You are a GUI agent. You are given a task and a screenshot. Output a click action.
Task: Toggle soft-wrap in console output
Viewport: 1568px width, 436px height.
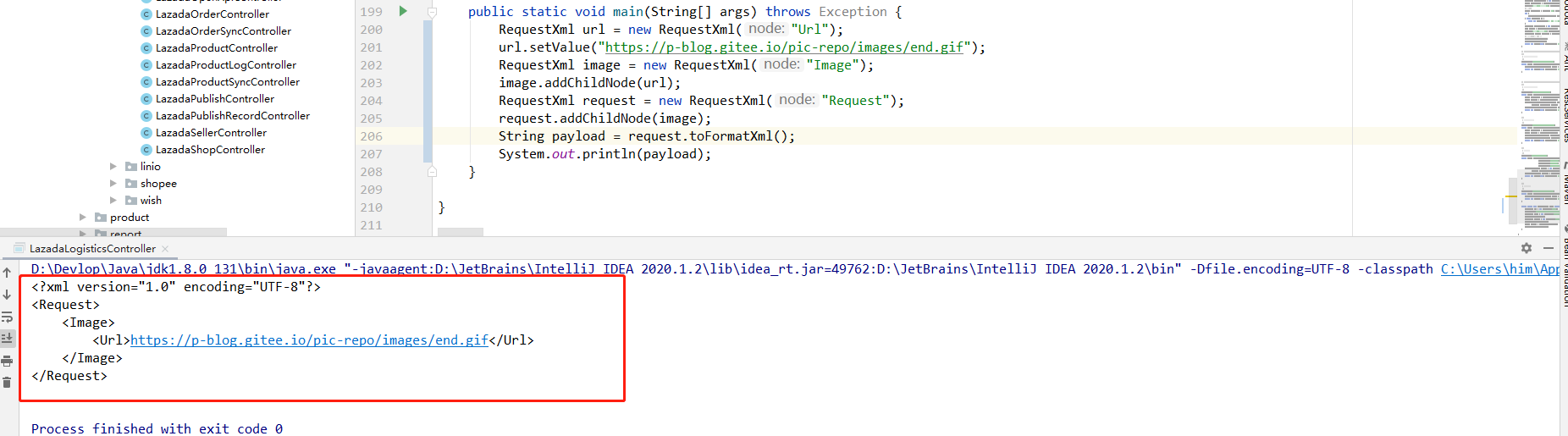tap(7, 317)
